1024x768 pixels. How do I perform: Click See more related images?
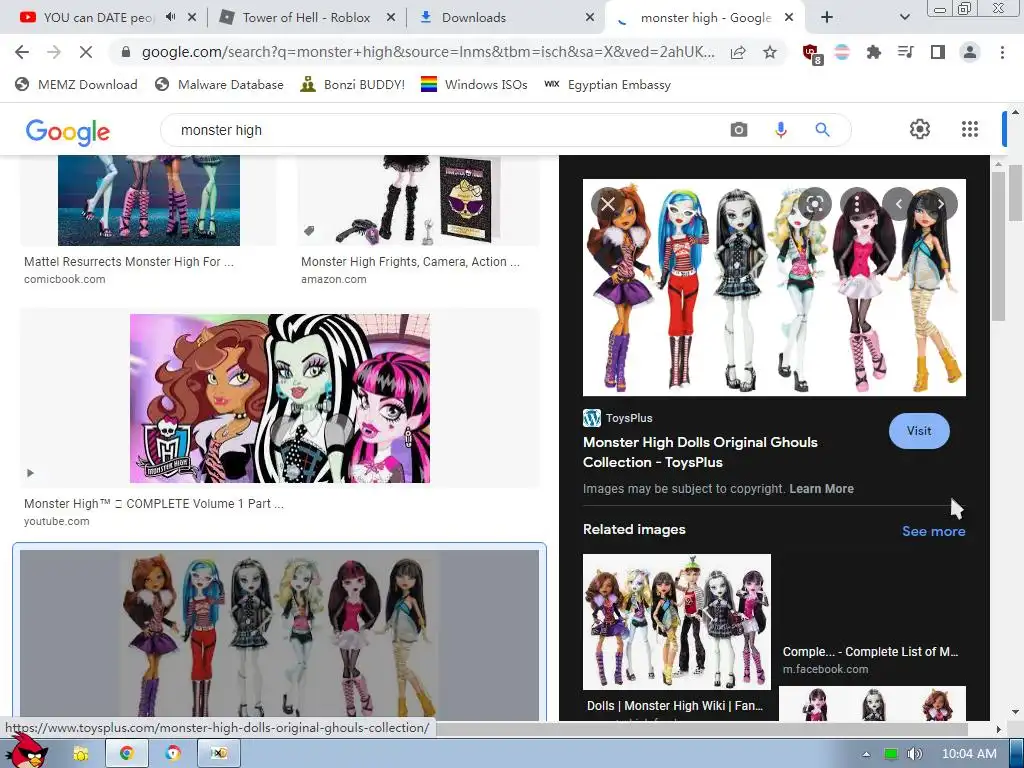click(933, 531)
